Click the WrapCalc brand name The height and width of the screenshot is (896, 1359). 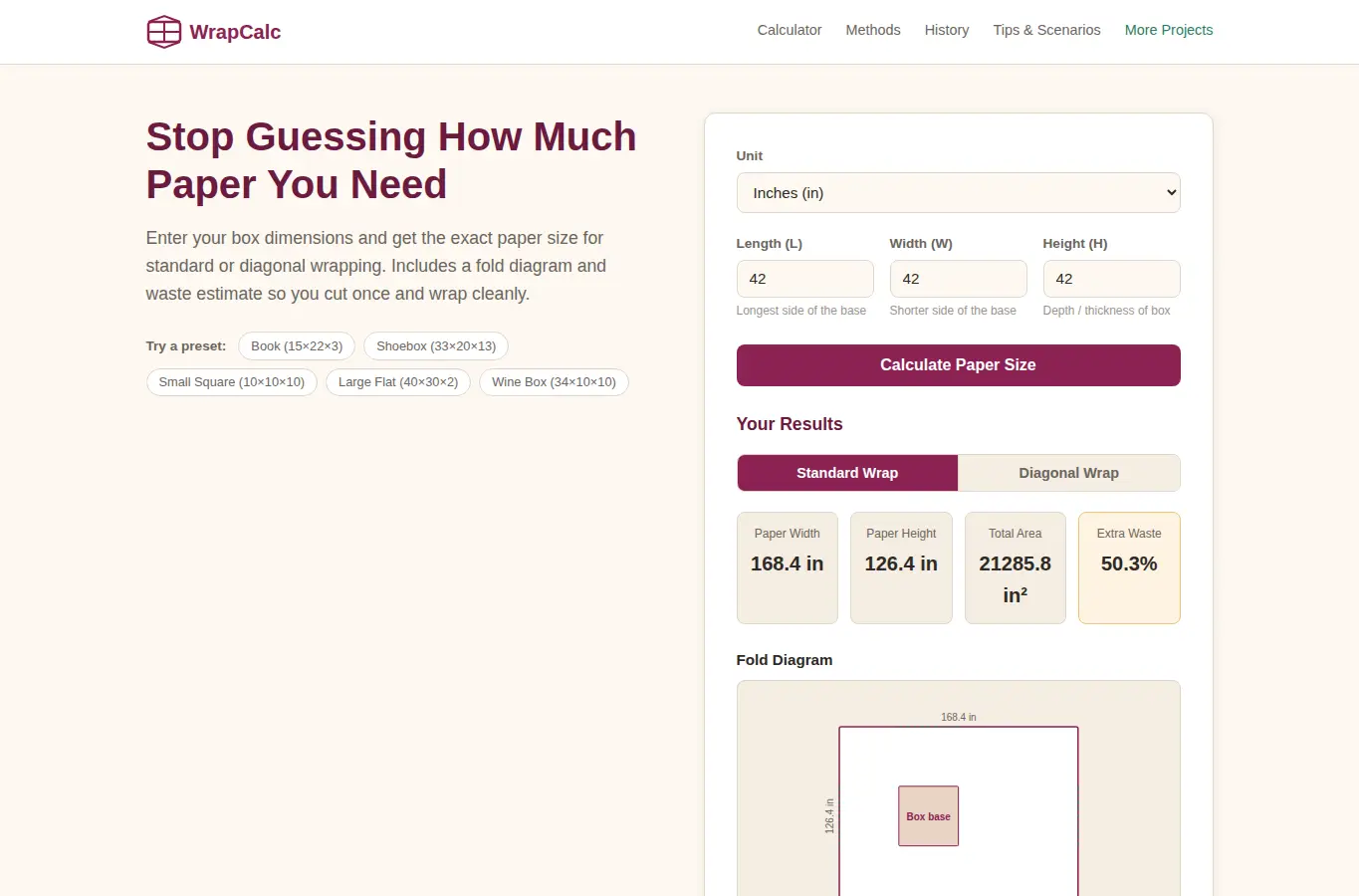(235, 32)
